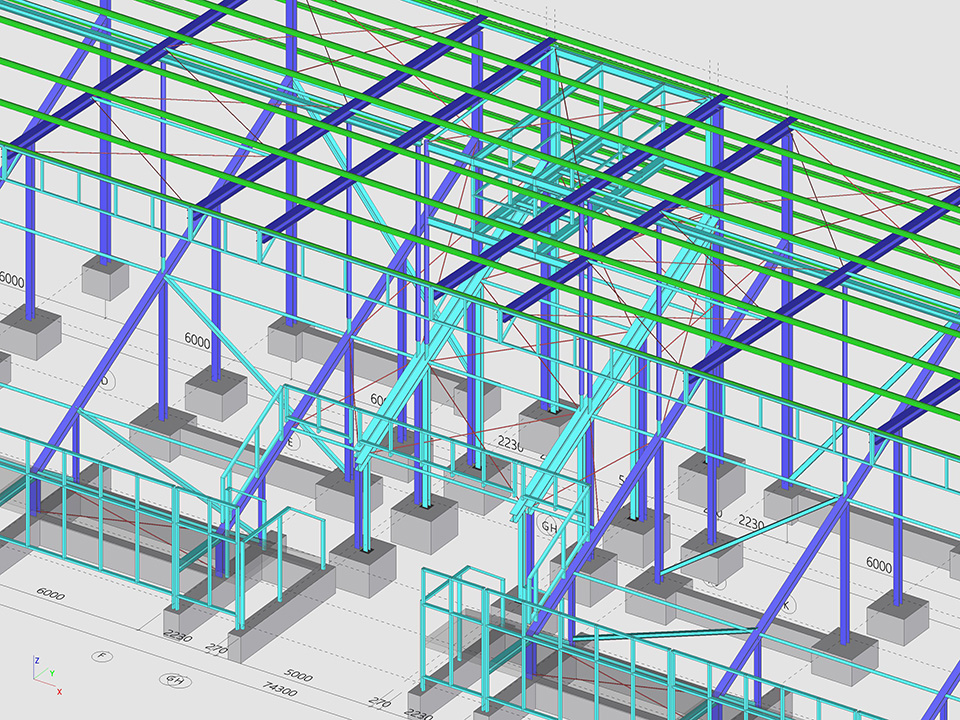
Task: Click the blue Z axis label
Action: tap(36, 661)
